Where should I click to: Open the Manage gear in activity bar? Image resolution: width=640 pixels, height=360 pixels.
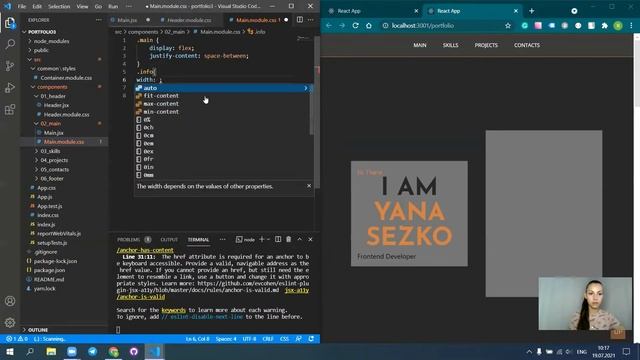(10, 323)
